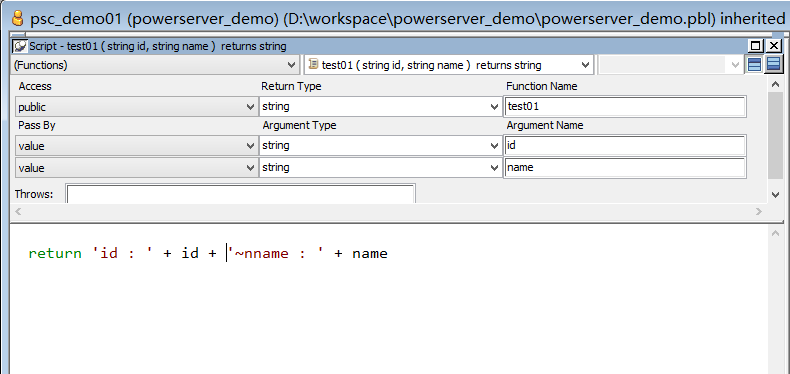Click the Throws input field

tap(241, 194)
